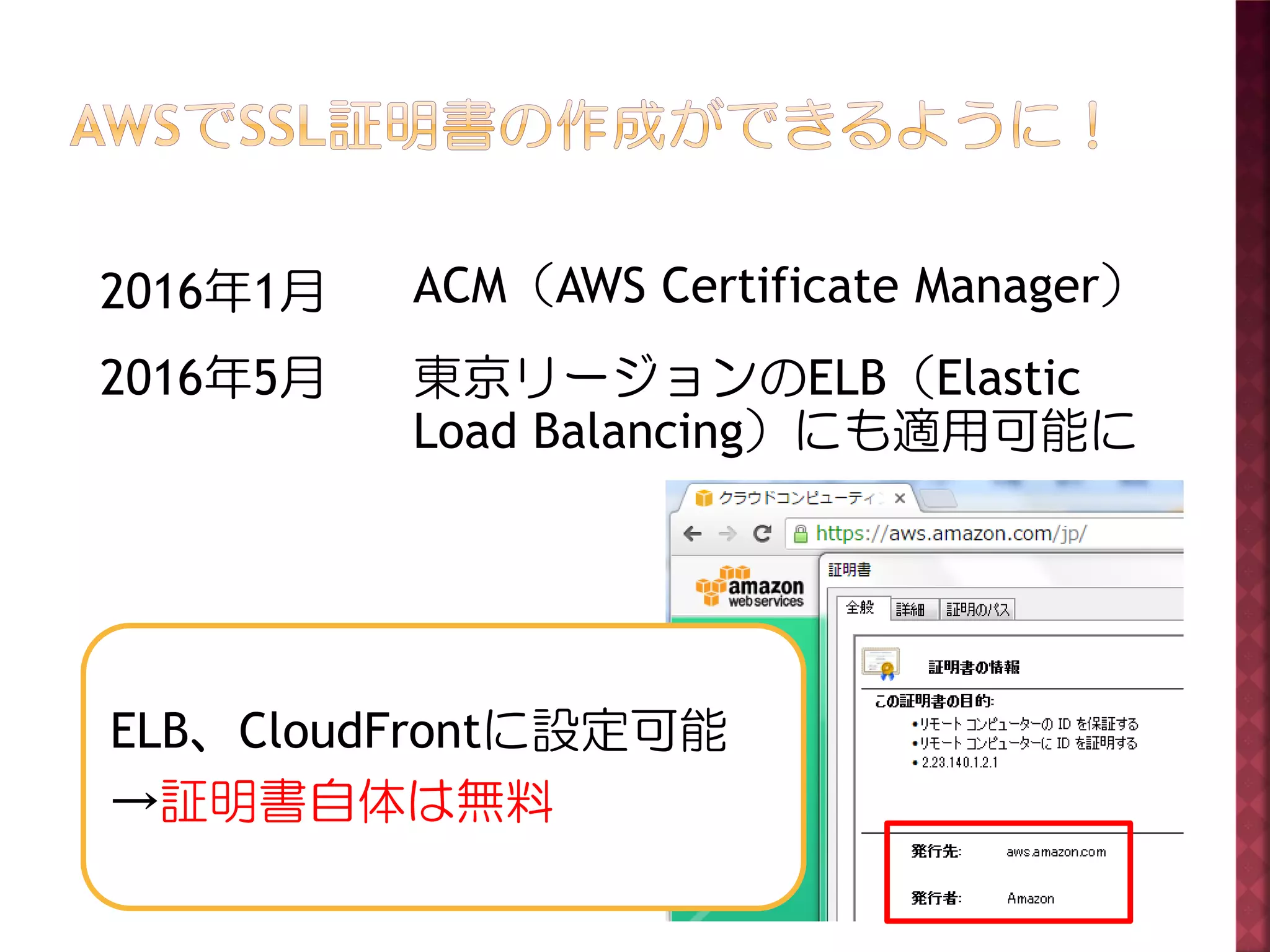Viewport: 1270px width, 952px height.
Task: Click リモート コンピューターに ID を証明する line
Action: tap(1026, 743)
